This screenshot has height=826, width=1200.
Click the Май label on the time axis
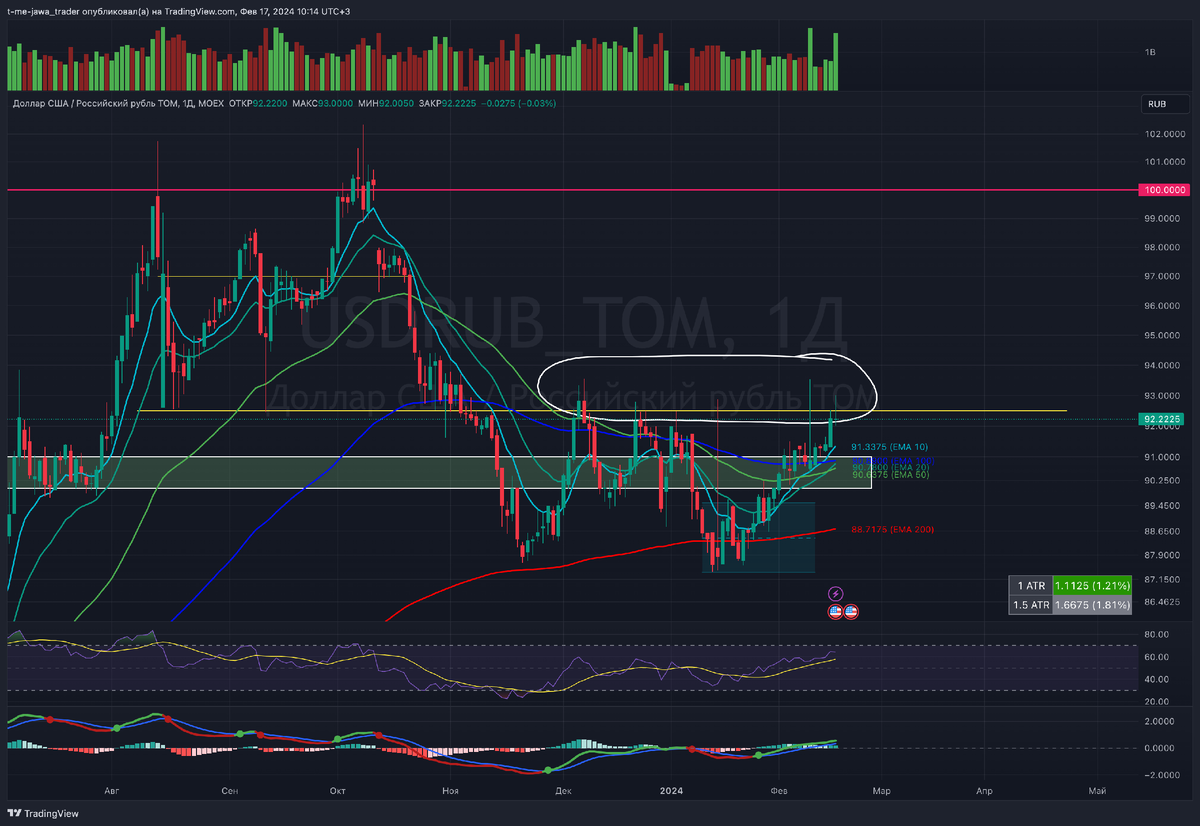(x=1097, y=791)
